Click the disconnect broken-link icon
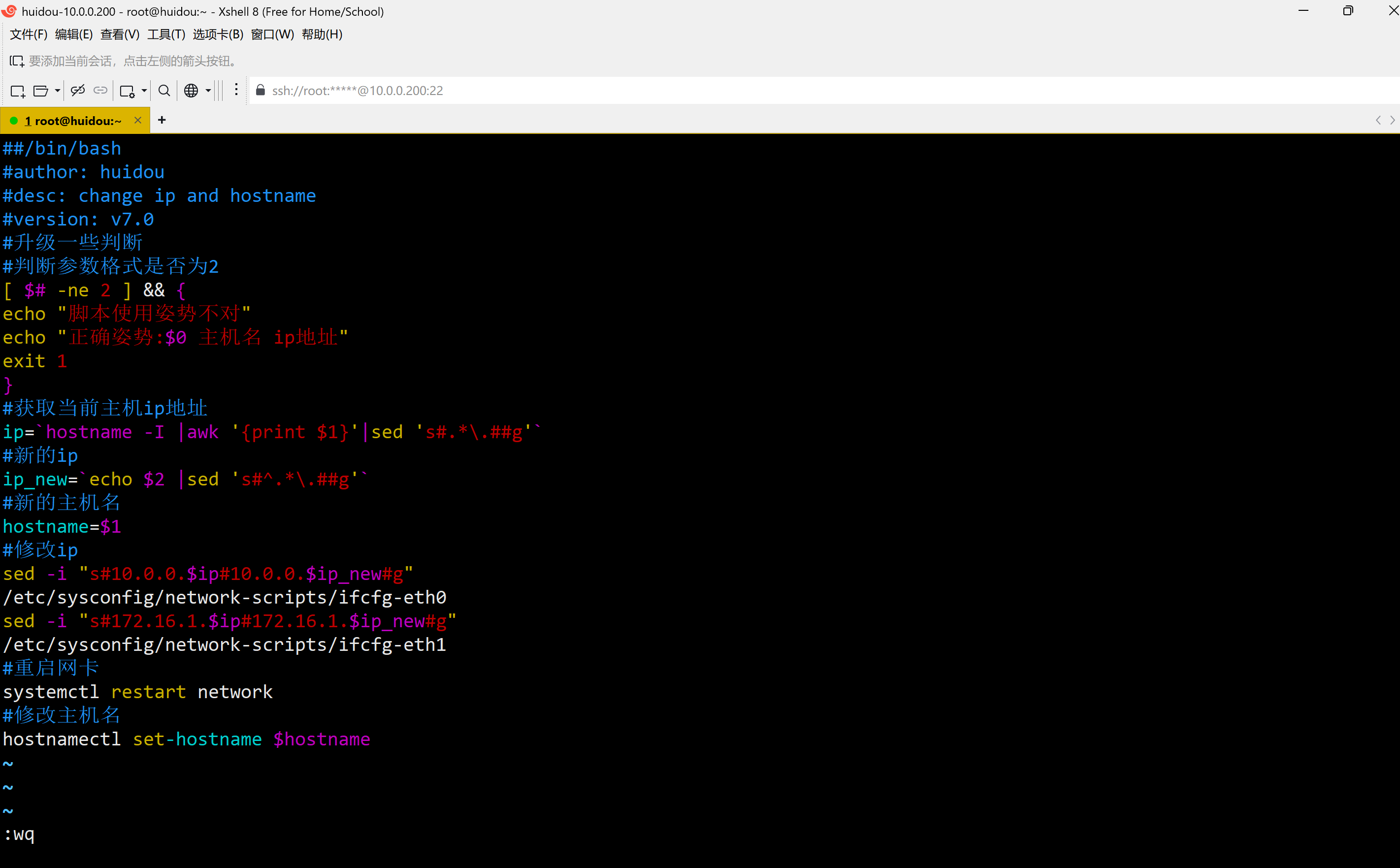The height and width of the screenshot is (868, 1400). point(78,91)
